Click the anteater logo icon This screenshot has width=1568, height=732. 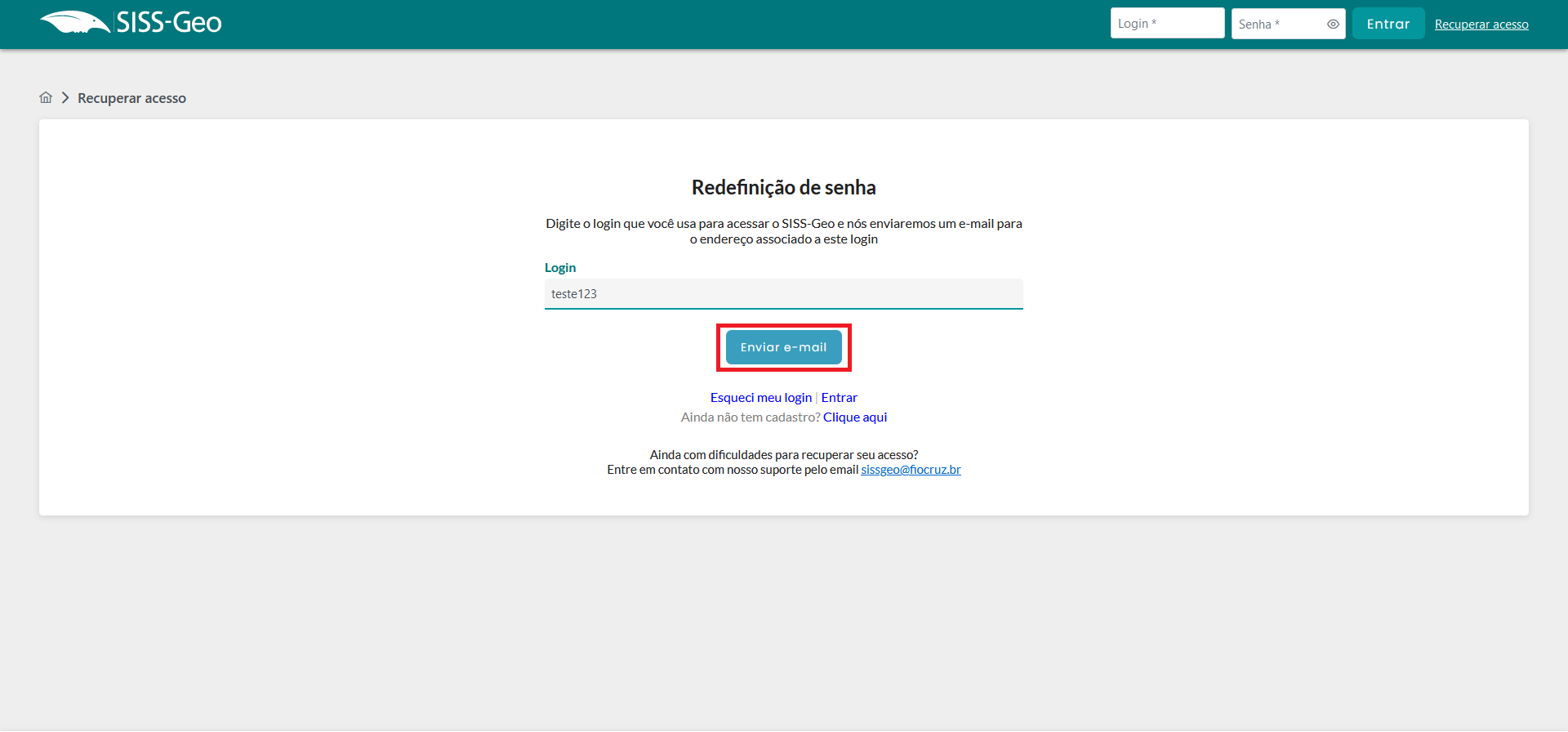point(74,23)
